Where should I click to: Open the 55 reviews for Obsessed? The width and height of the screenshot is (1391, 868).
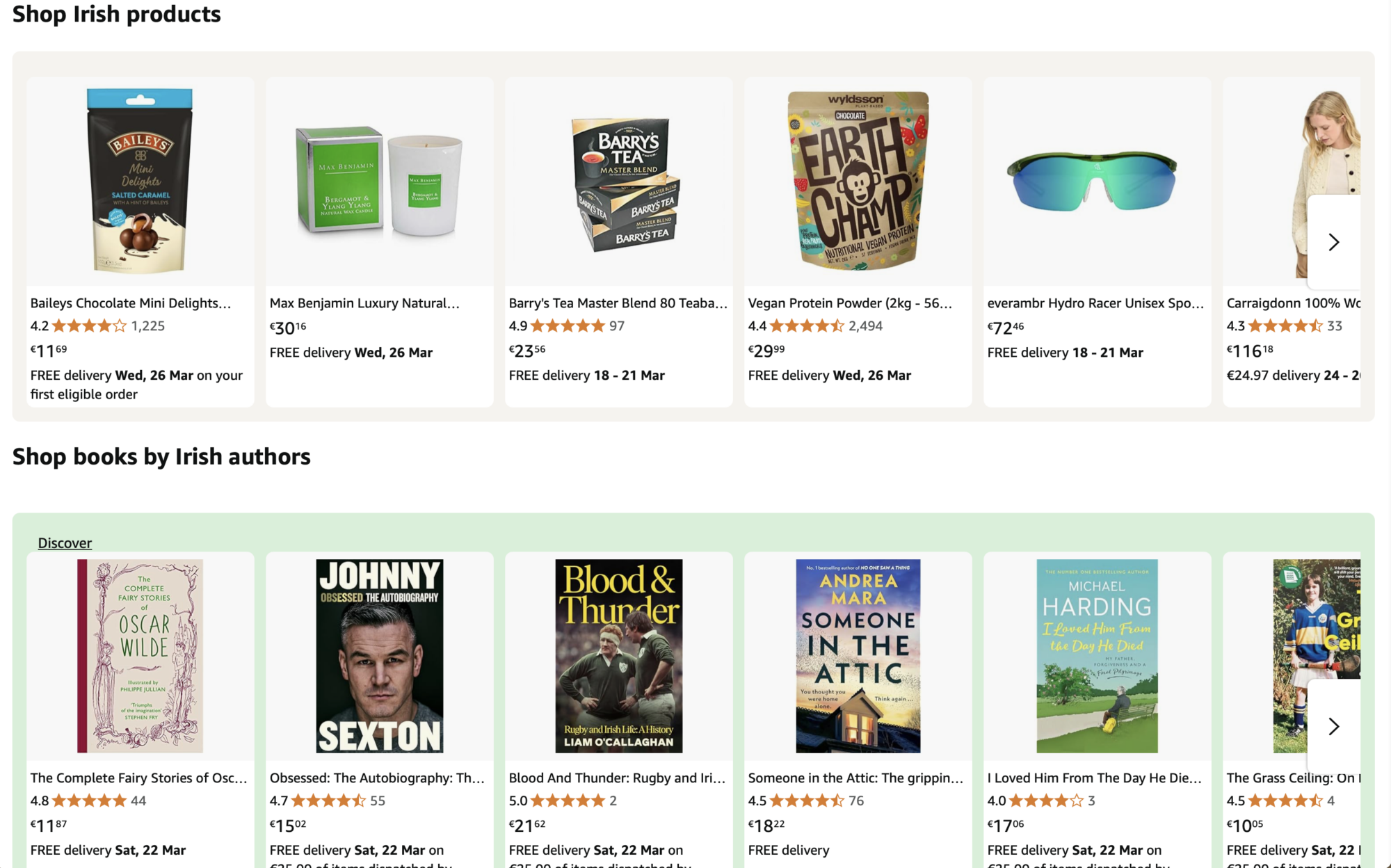tap(378, 801)
